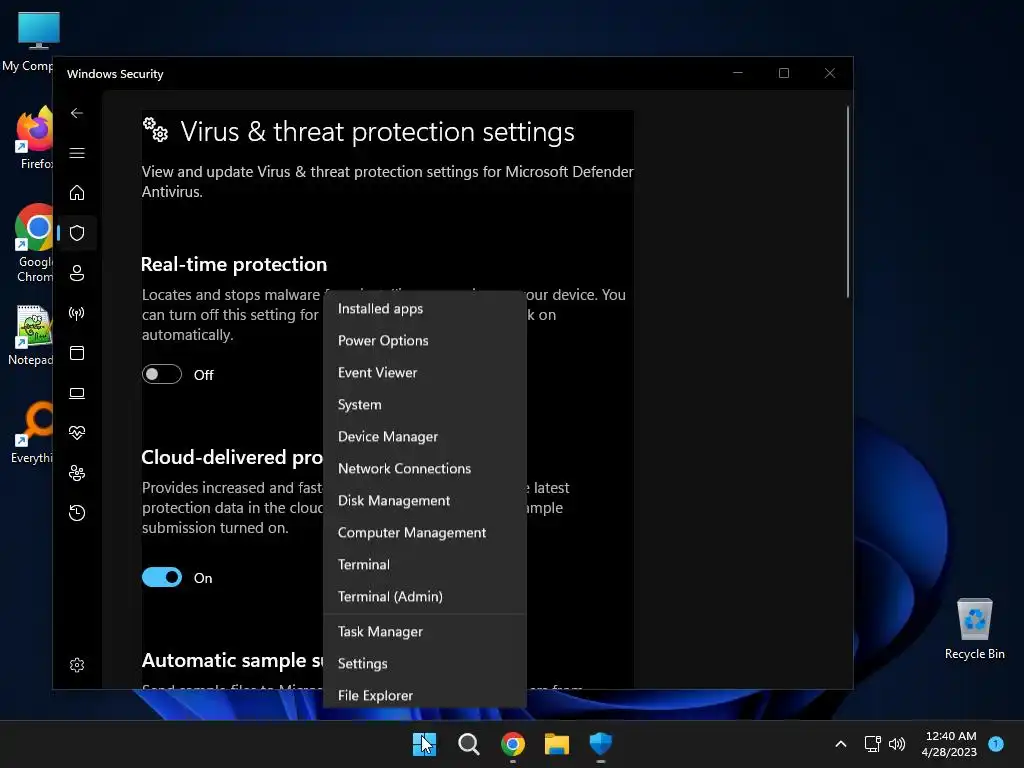Launch Terminal (Admin) menu item
The image size is (1024, 768).
[x=424, y=596]
